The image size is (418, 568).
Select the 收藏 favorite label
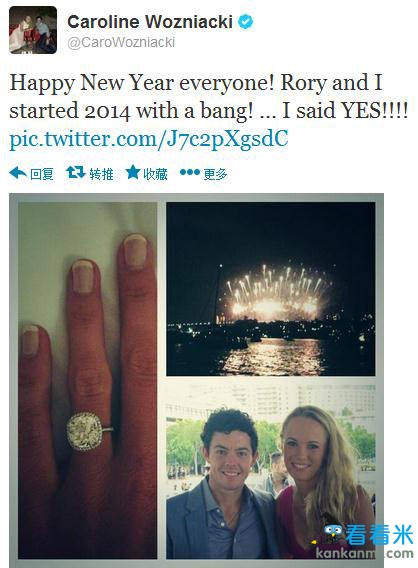pos(155,174)
